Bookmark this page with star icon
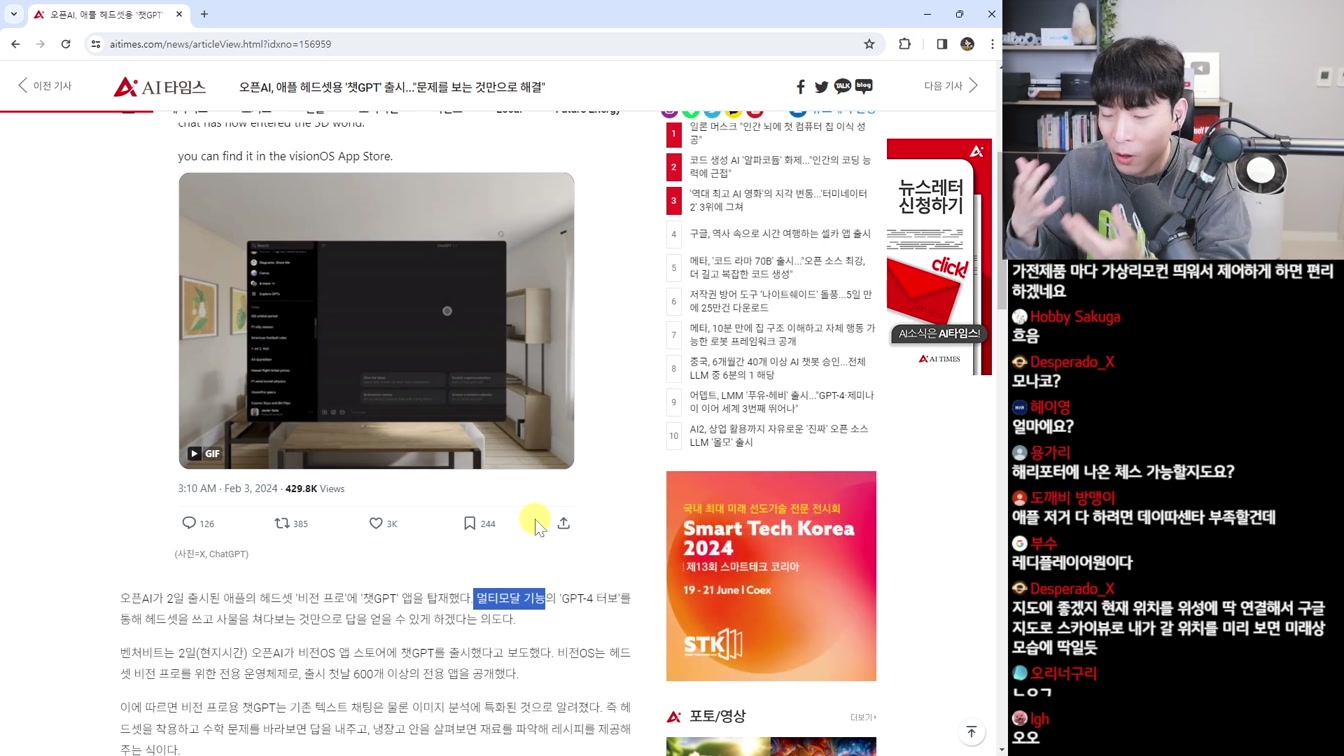Screen dimensions: 1344x756 coord(869,44)
